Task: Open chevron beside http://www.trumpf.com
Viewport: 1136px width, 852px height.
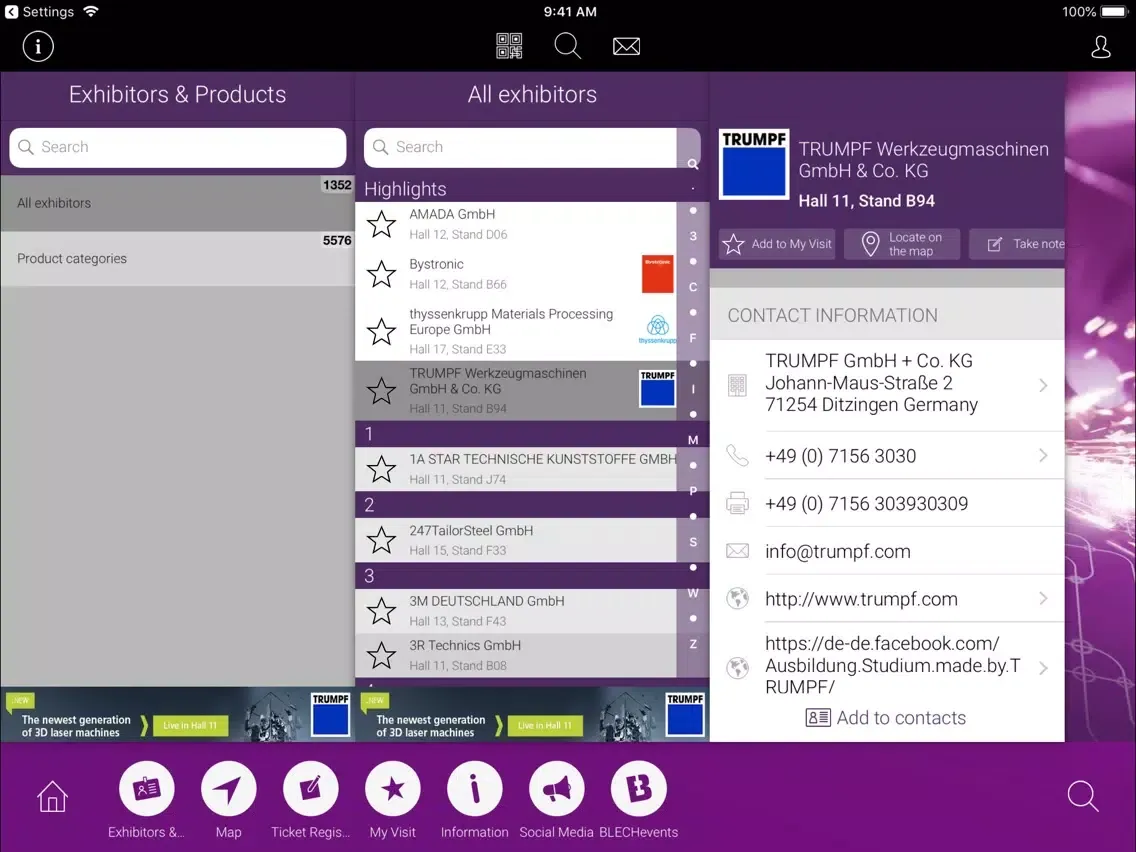Action: pos(1043,598)
